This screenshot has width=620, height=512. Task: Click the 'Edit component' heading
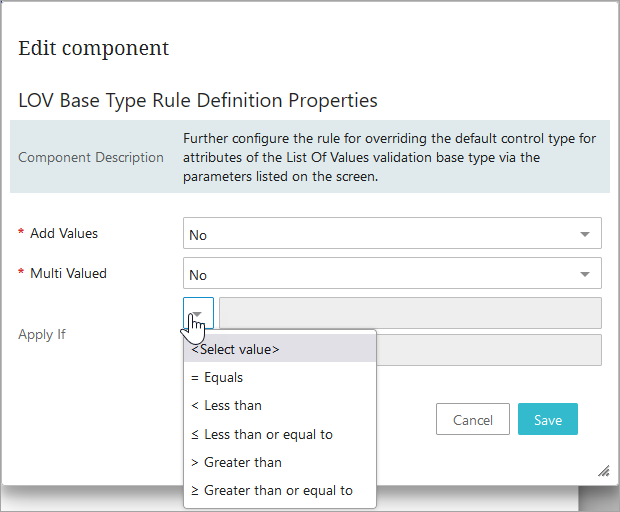pyautogui.click(x=94, y=48)
